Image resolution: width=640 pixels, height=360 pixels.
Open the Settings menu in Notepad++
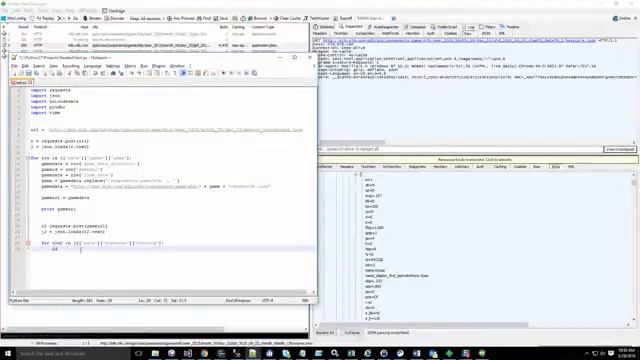click(113, 66)
